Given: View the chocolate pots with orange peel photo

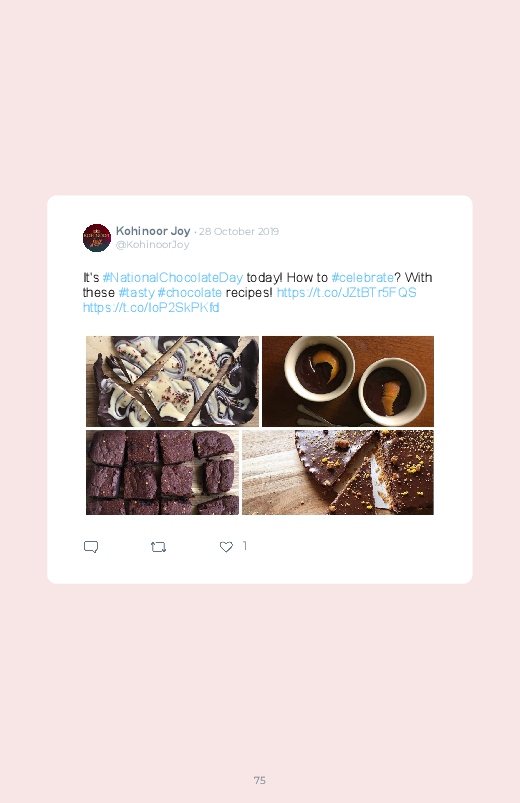Looking at the screenshot, I should [x=348, y=381].
